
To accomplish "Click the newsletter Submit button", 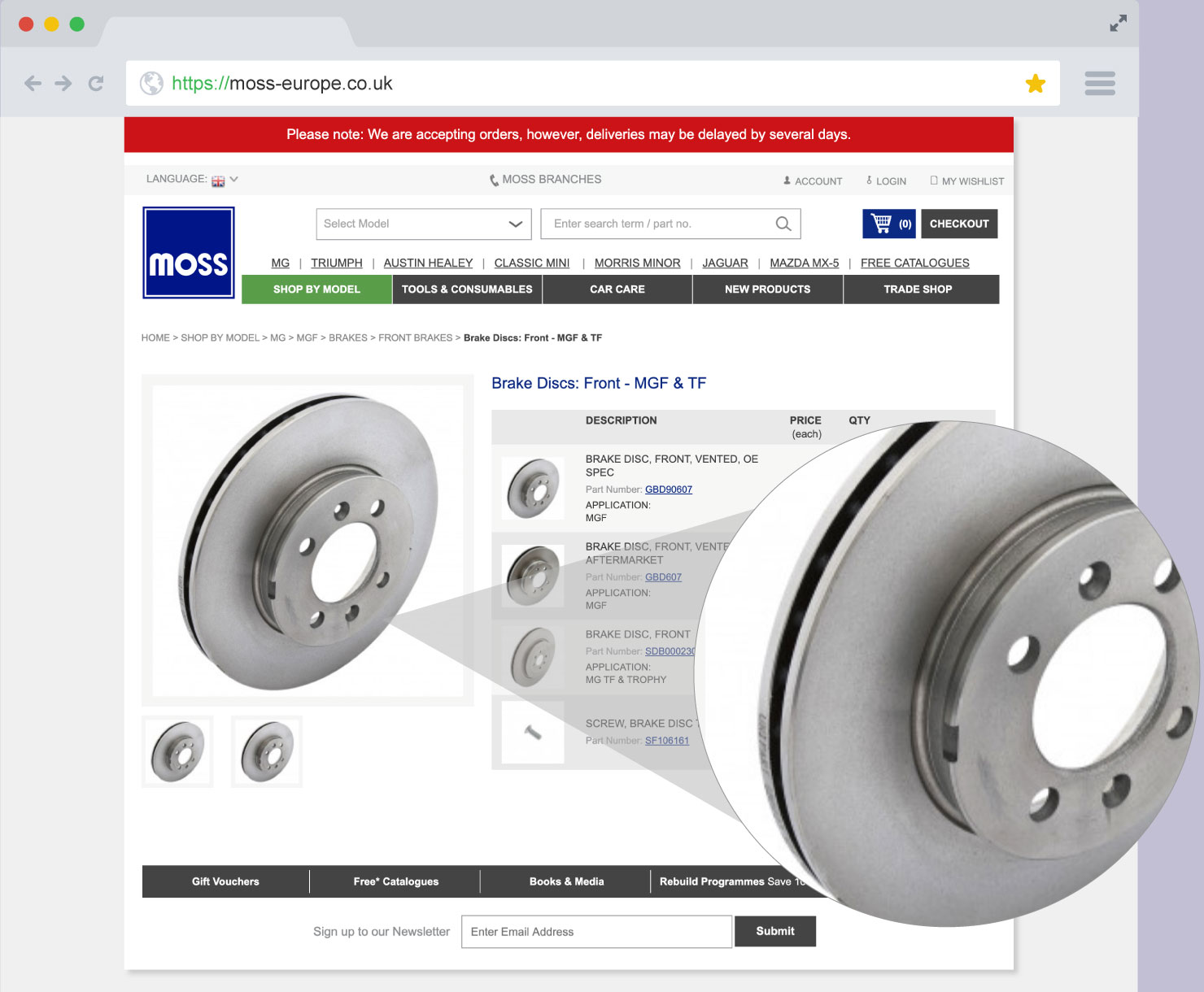I will 775,931.
